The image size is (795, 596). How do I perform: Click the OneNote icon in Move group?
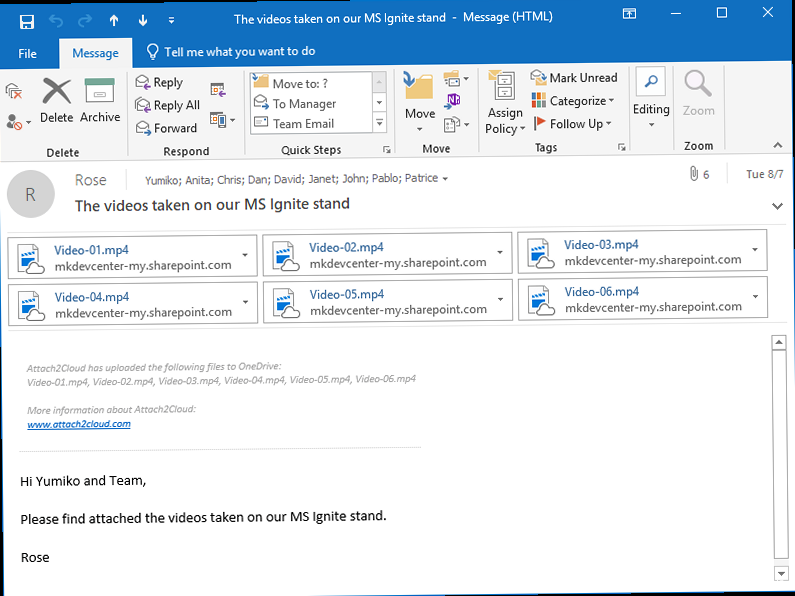pos(453,100)
